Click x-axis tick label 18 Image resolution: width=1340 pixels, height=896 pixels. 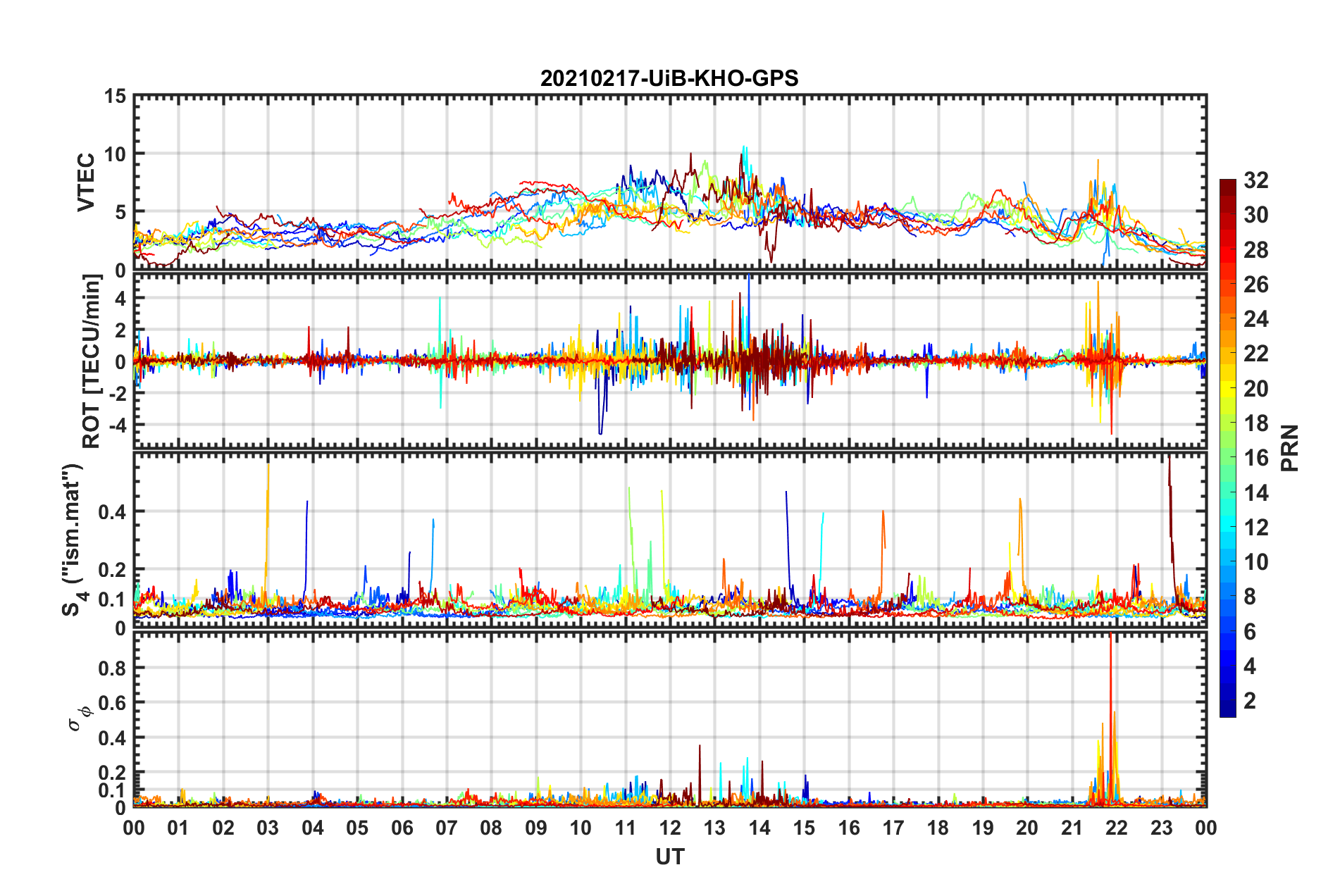point(938,828)
